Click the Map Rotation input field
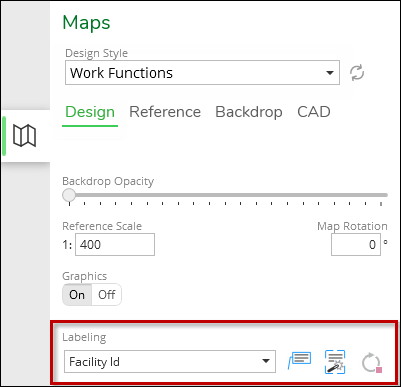The image size is (401, 387). click(x=356, y=245)
